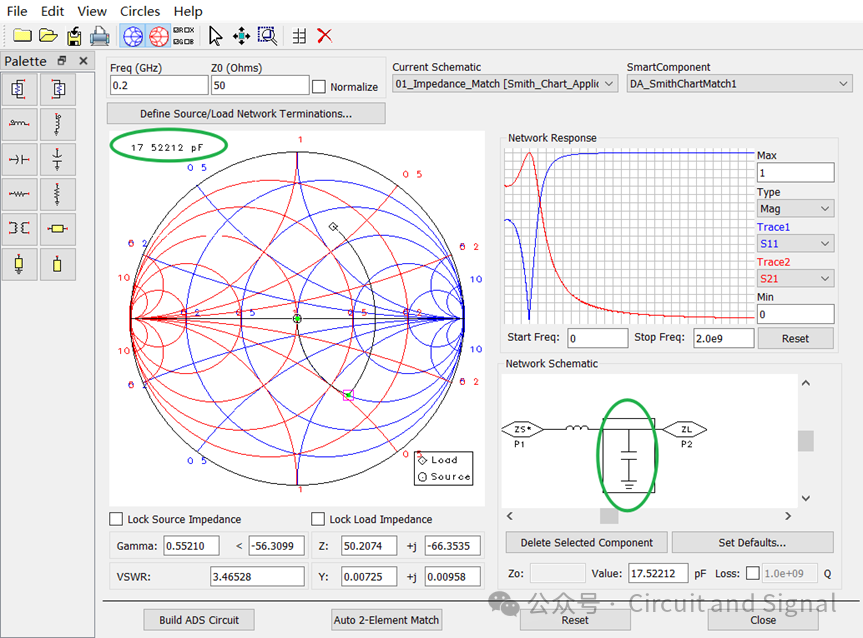Click Network Schematic scroll up arrow
Viewport: 863px width, 638px height.
pyautogui.click(x=806, y=383)
